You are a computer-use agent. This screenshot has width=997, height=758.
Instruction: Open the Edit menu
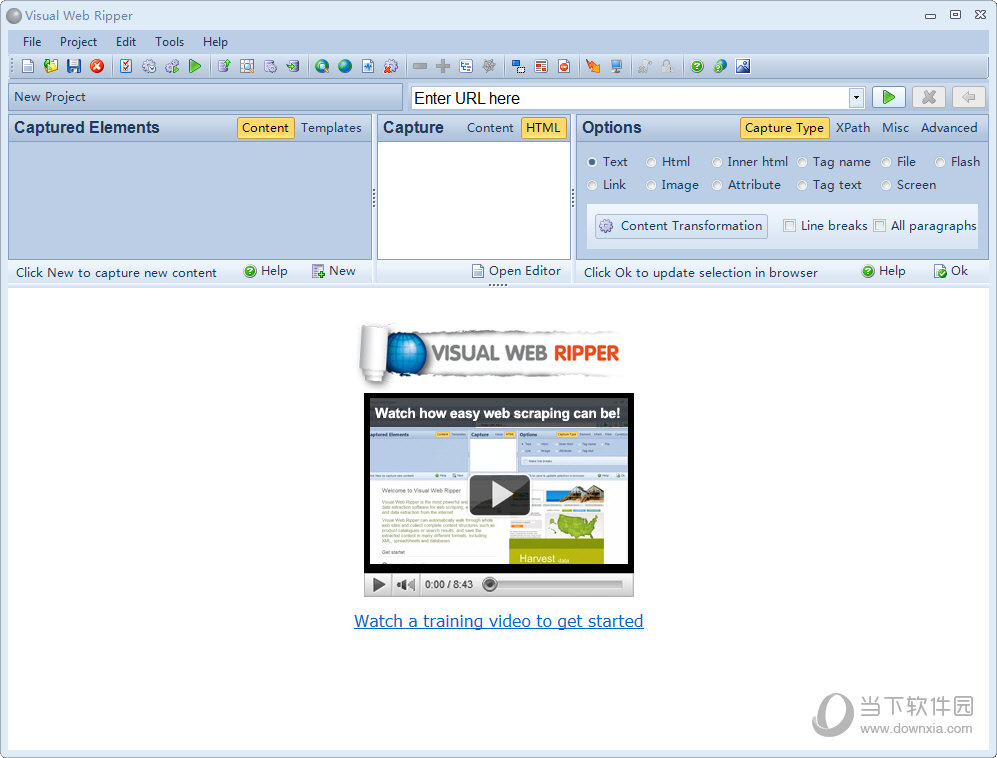(x=126, y=42)
